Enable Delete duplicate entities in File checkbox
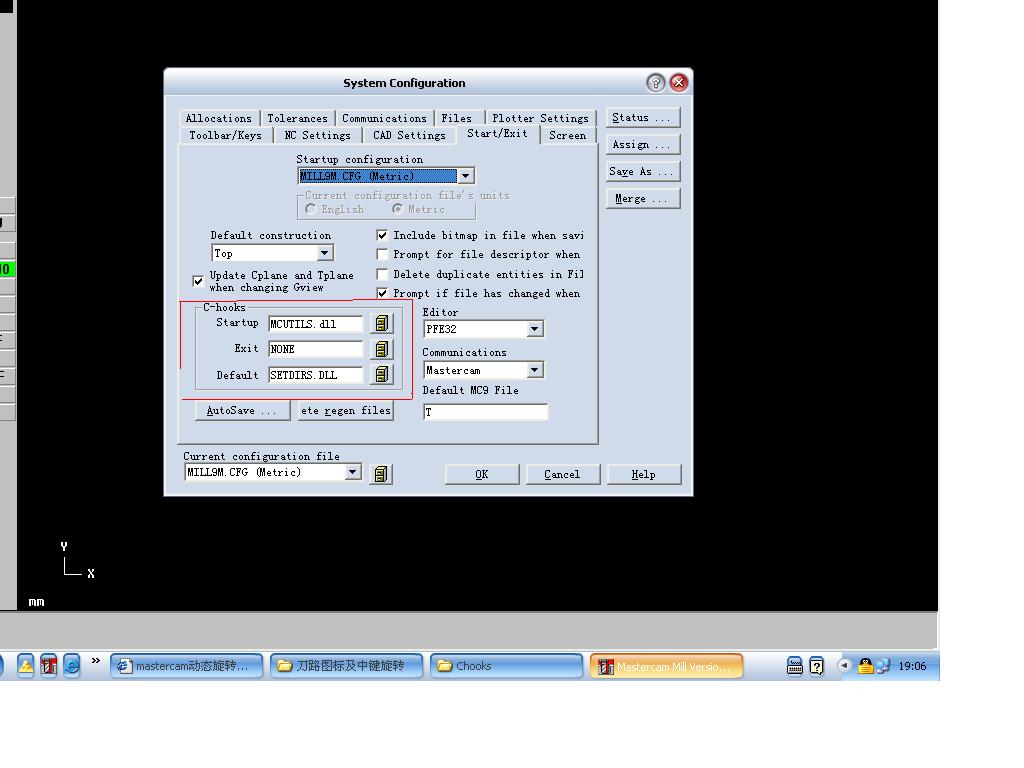Image resolution: width=1024 pixels, height=768 pixels. [x=383, y=274]
